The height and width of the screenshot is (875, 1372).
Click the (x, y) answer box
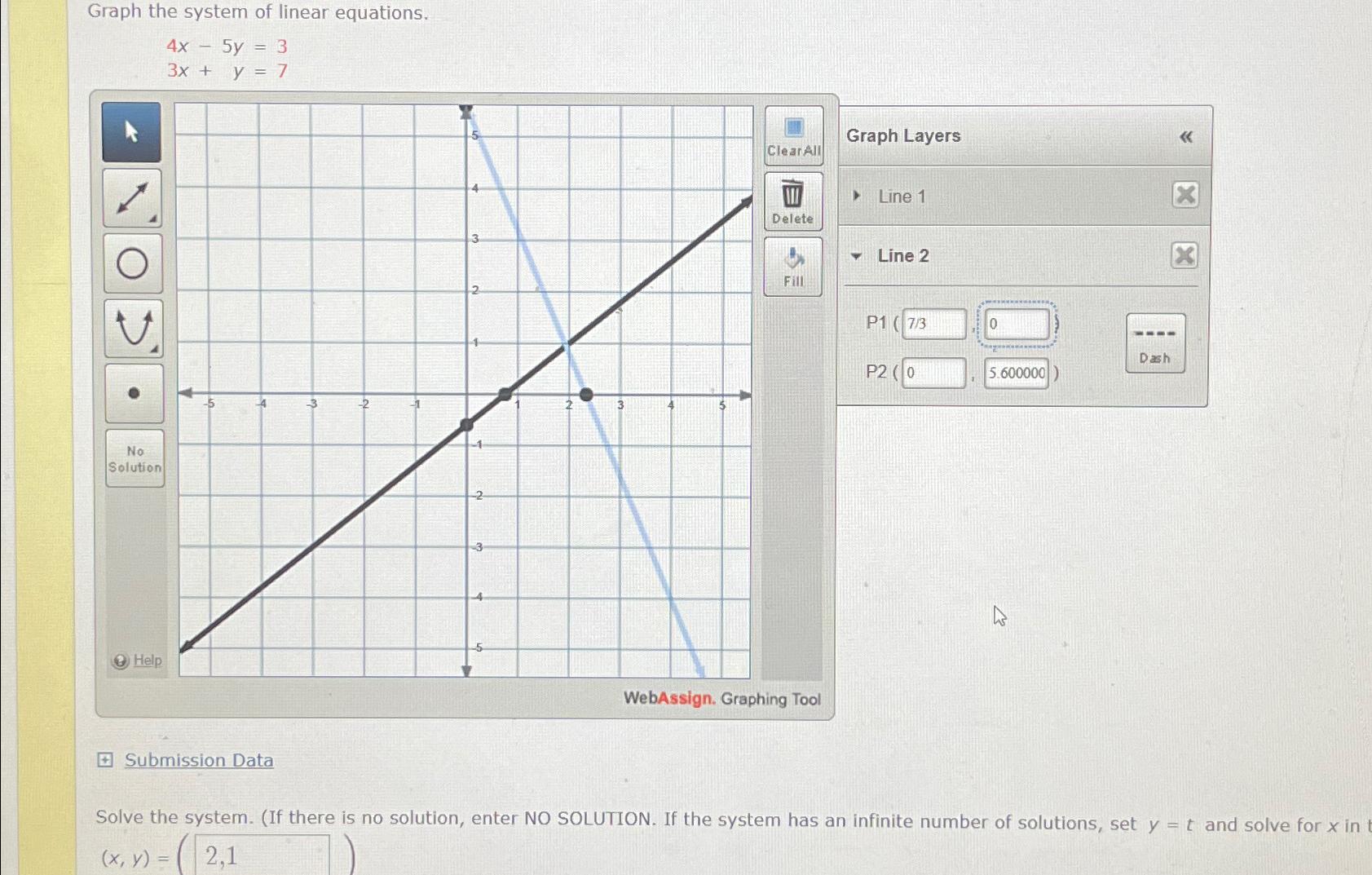[x=262, y=855]
